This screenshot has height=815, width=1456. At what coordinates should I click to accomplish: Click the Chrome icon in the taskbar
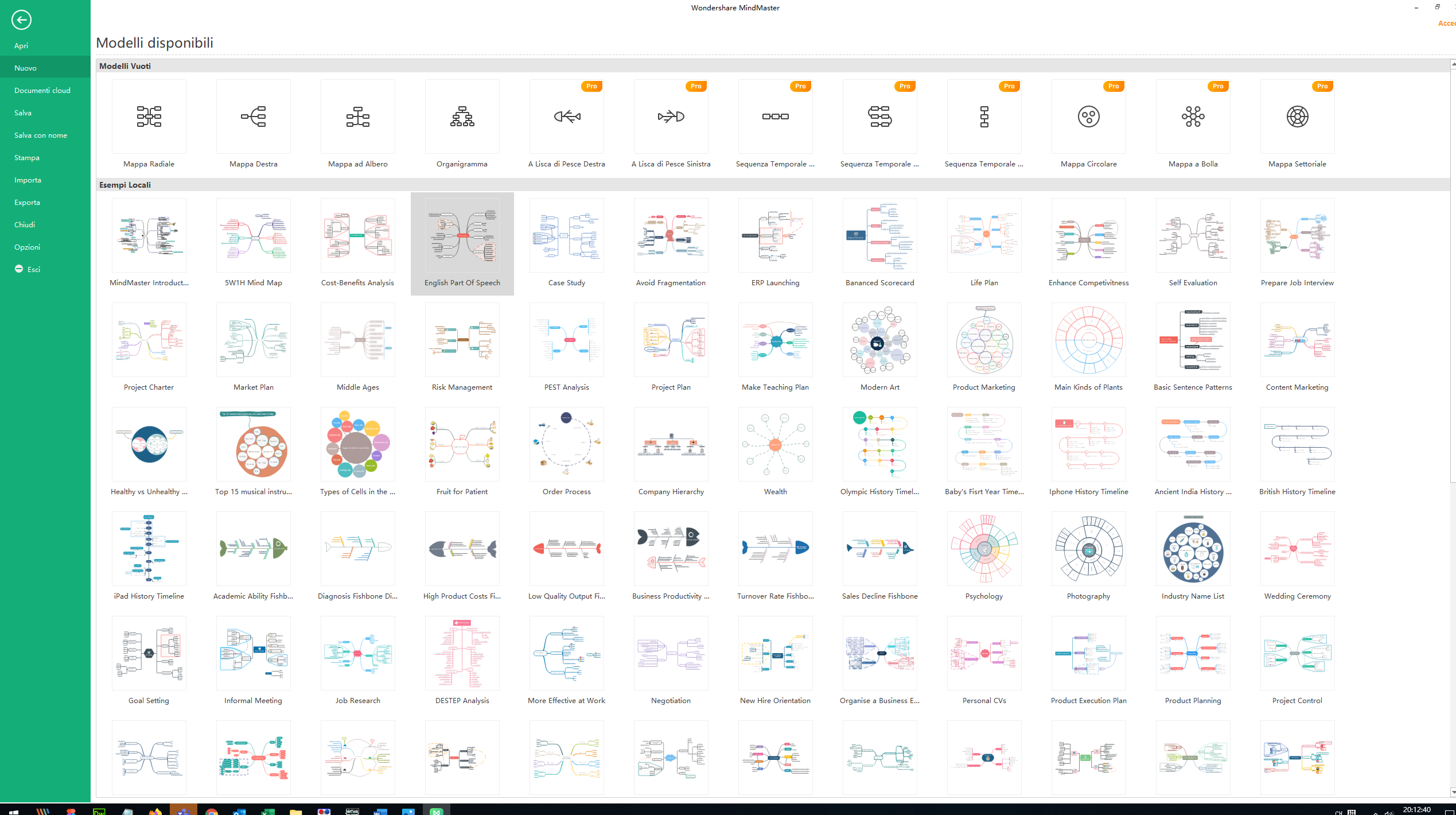(x=211, y=810)
